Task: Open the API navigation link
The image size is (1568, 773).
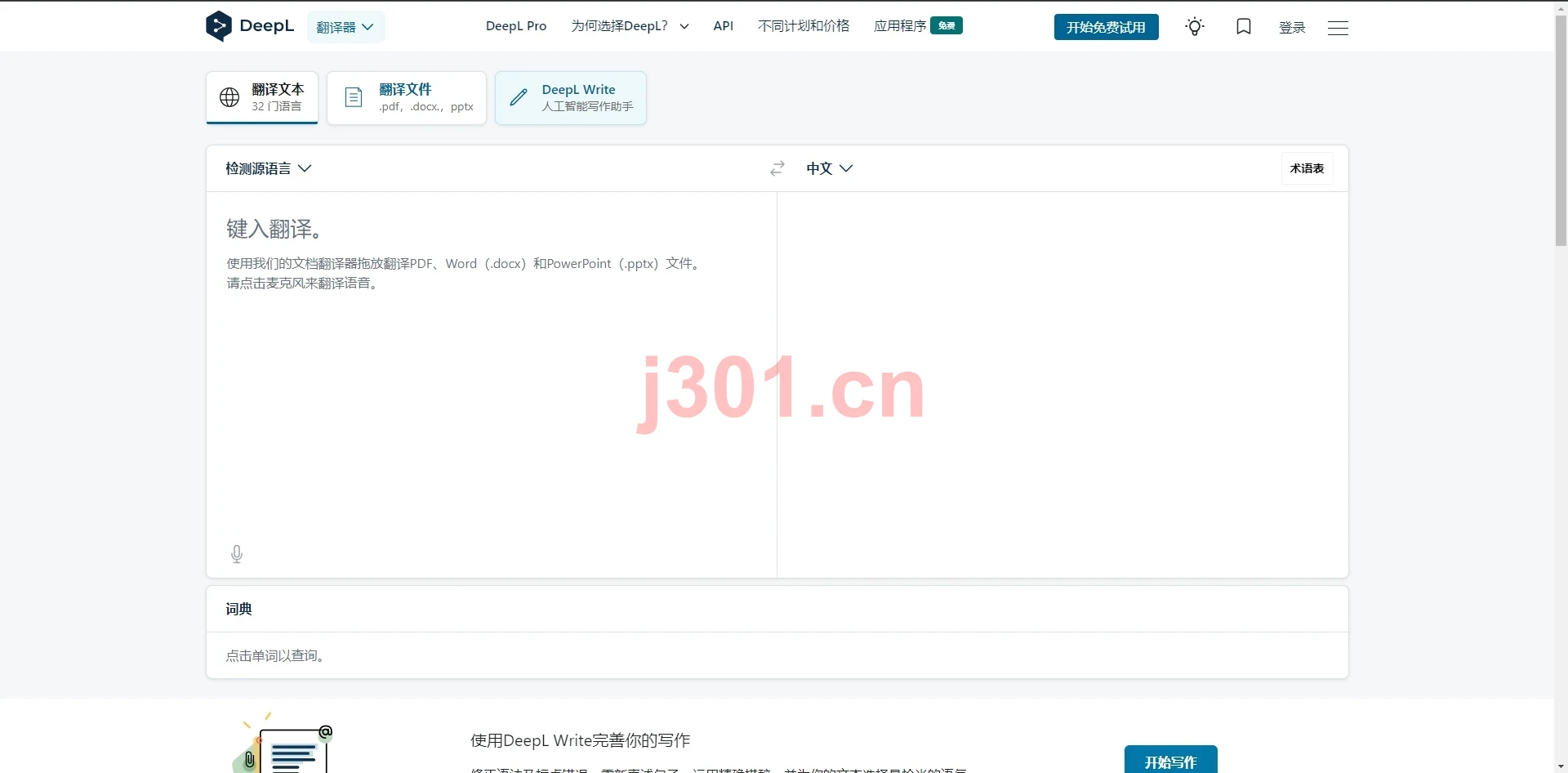Action: pos(724,26)
